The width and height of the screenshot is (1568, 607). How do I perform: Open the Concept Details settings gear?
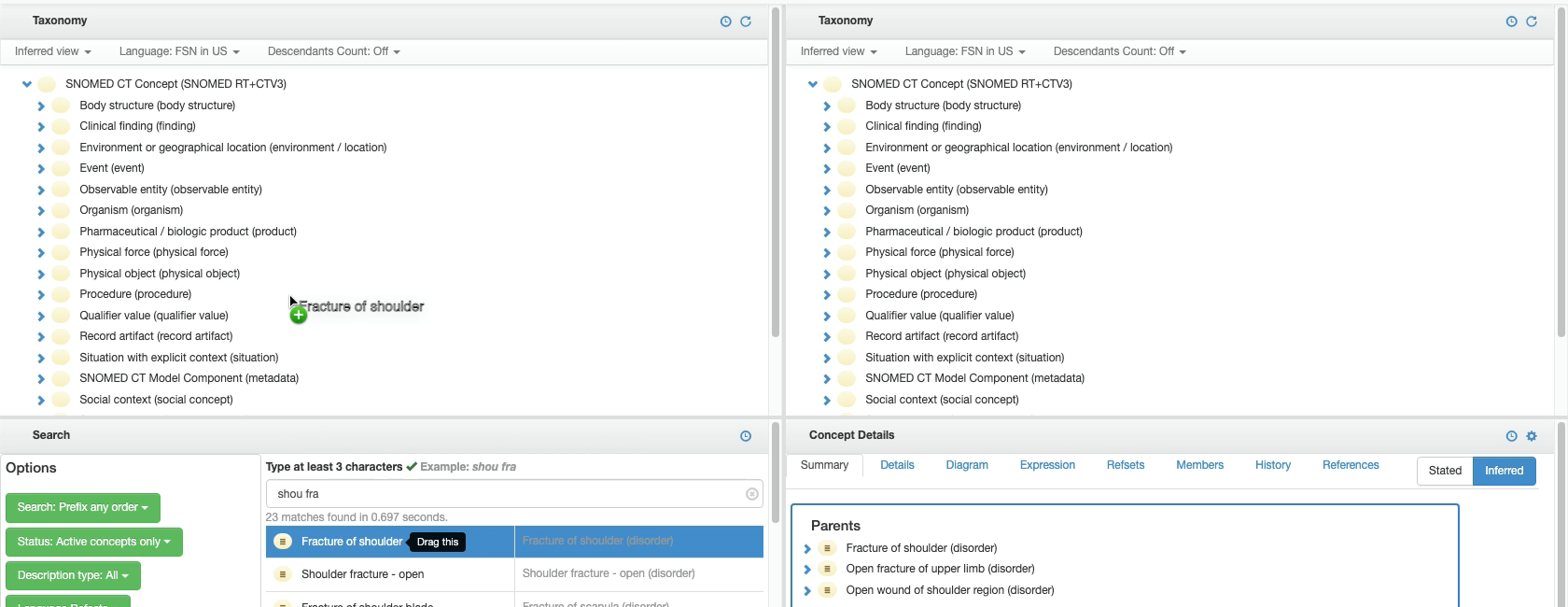pyautogui.click(x=1532, y=436)
